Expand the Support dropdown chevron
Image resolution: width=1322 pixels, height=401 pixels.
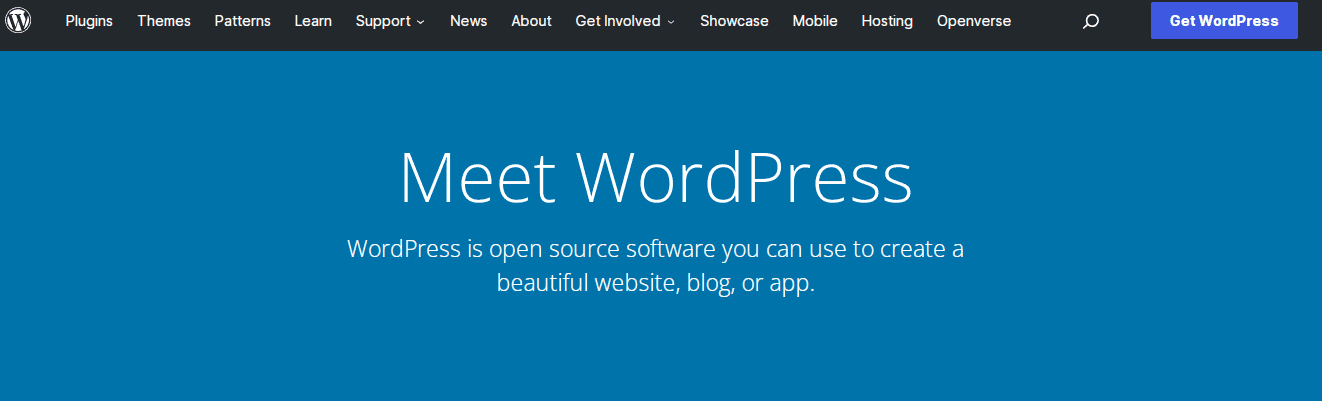421,22
